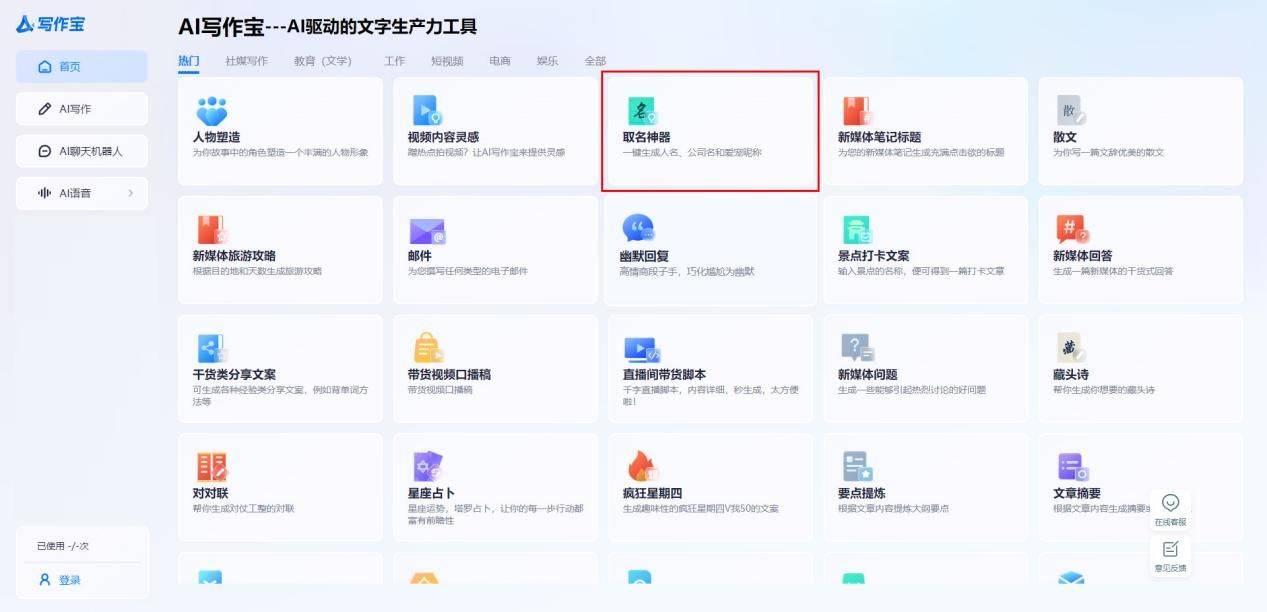Image resolution: width=1267 pixels, height=612 pixels.
Task: Select the 幽默回复 chat bubble icon
Action: (x=637, y=229)
